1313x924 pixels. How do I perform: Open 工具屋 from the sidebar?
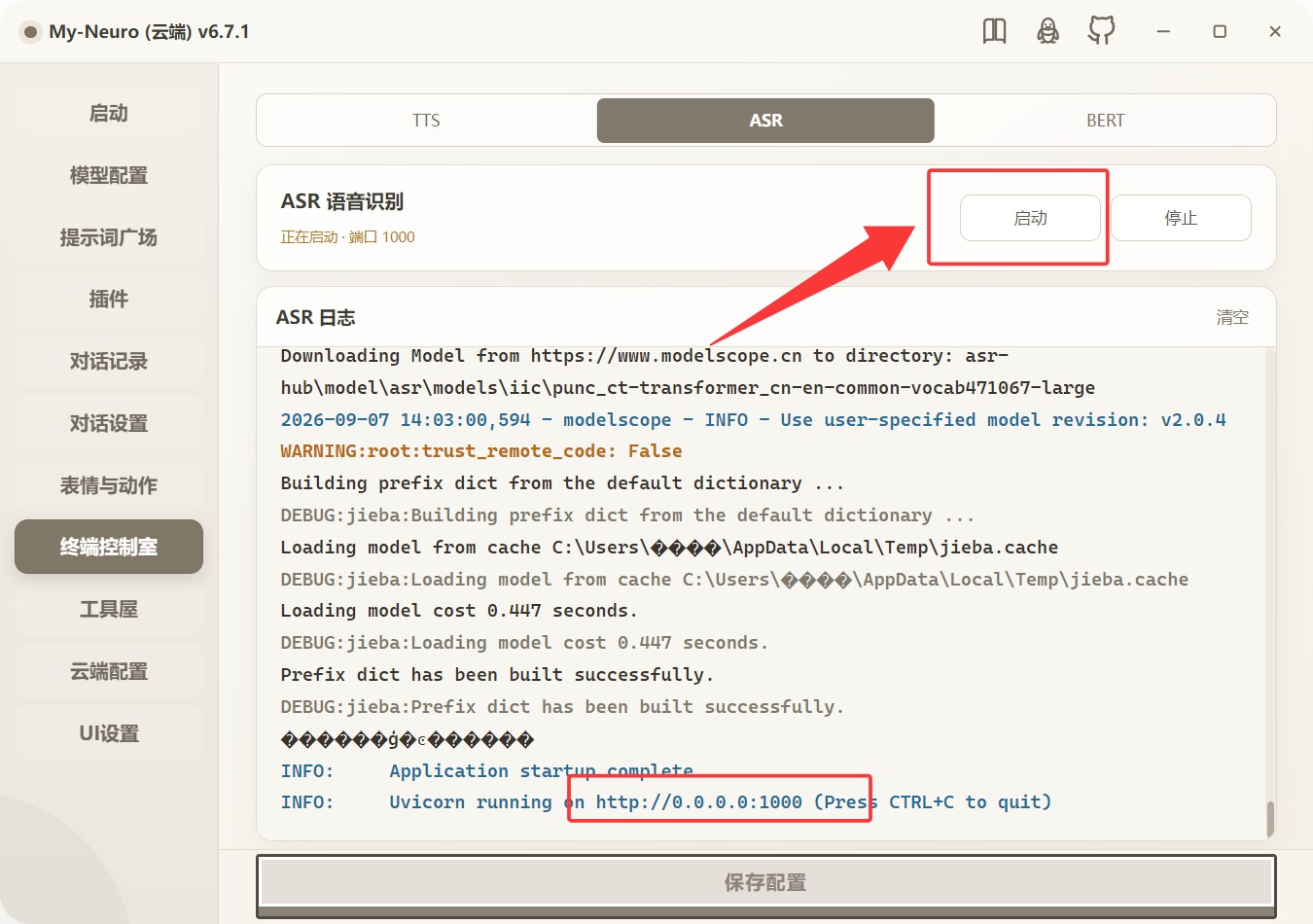coord(109,609)
